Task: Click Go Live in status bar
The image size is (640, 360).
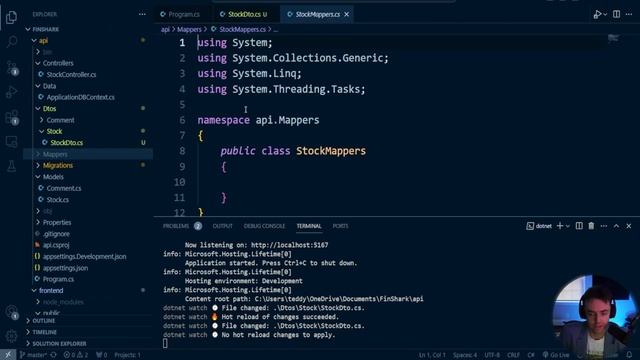Action: [556, 355]
